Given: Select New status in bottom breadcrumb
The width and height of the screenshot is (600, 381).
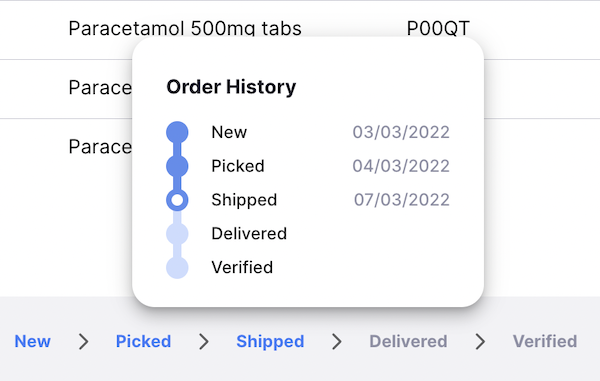Looking at the screenshot, I should (x=33, y=341).
